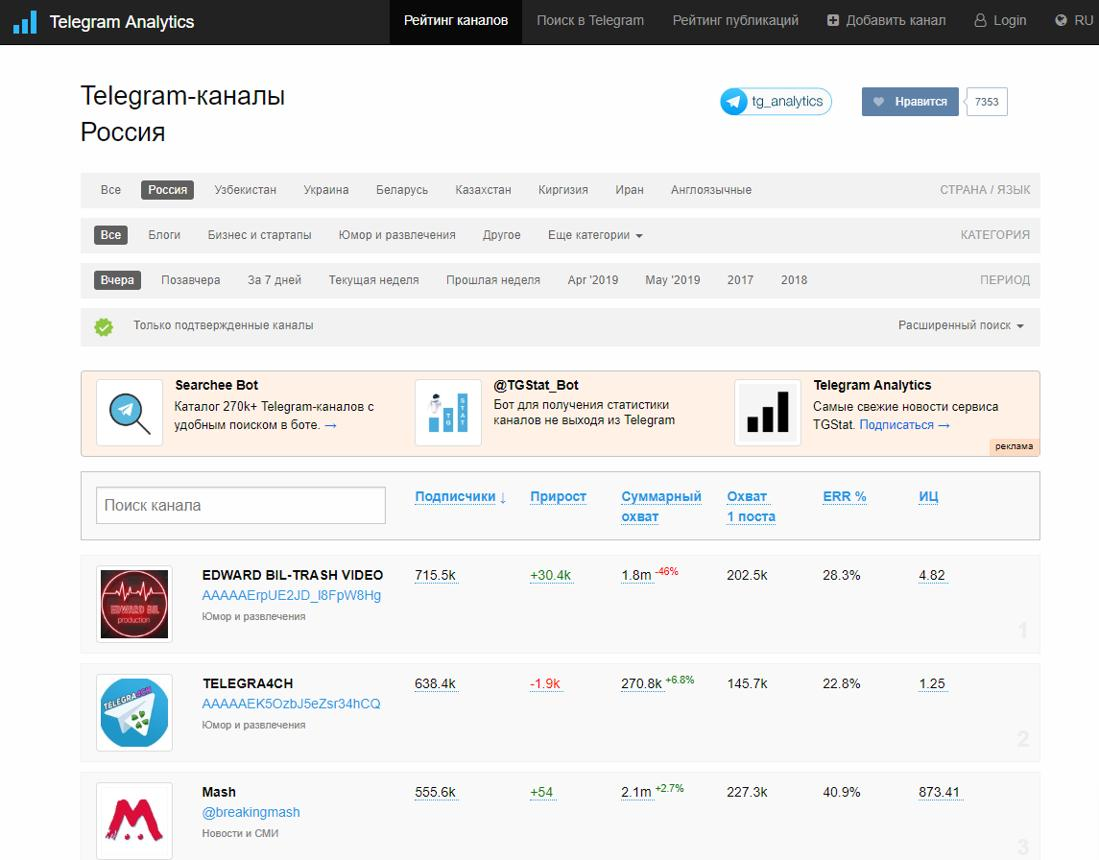1099x860 pixels.
Task: Click the tg_analytics Telegram plane icon
Action: coord(734,102)
